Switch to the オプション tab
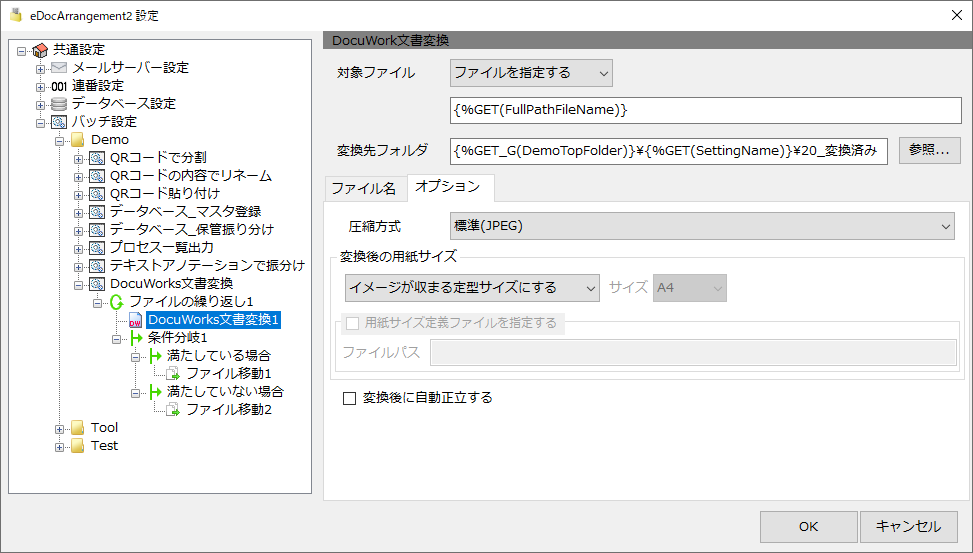This screenshot has width=973, height=553. click(449, 187)
